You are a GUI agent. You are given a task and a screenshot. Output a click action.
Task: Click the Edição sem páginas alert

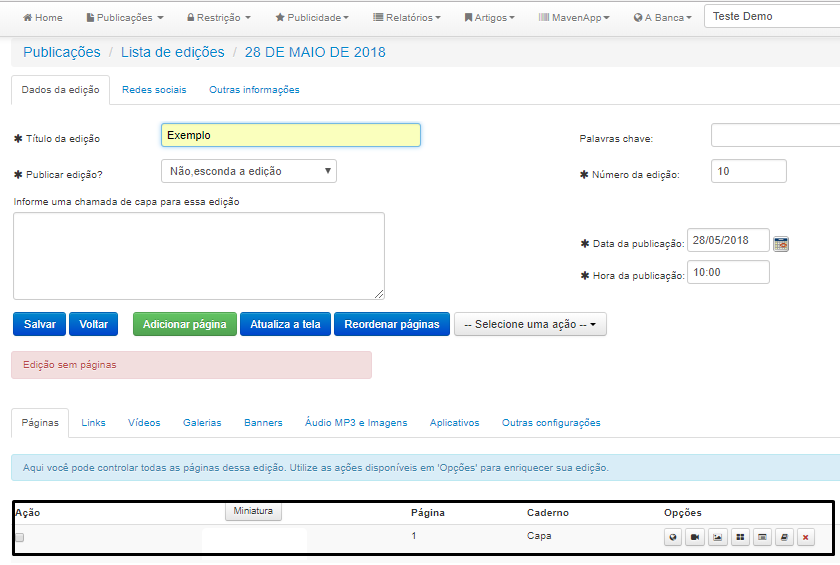192,365
